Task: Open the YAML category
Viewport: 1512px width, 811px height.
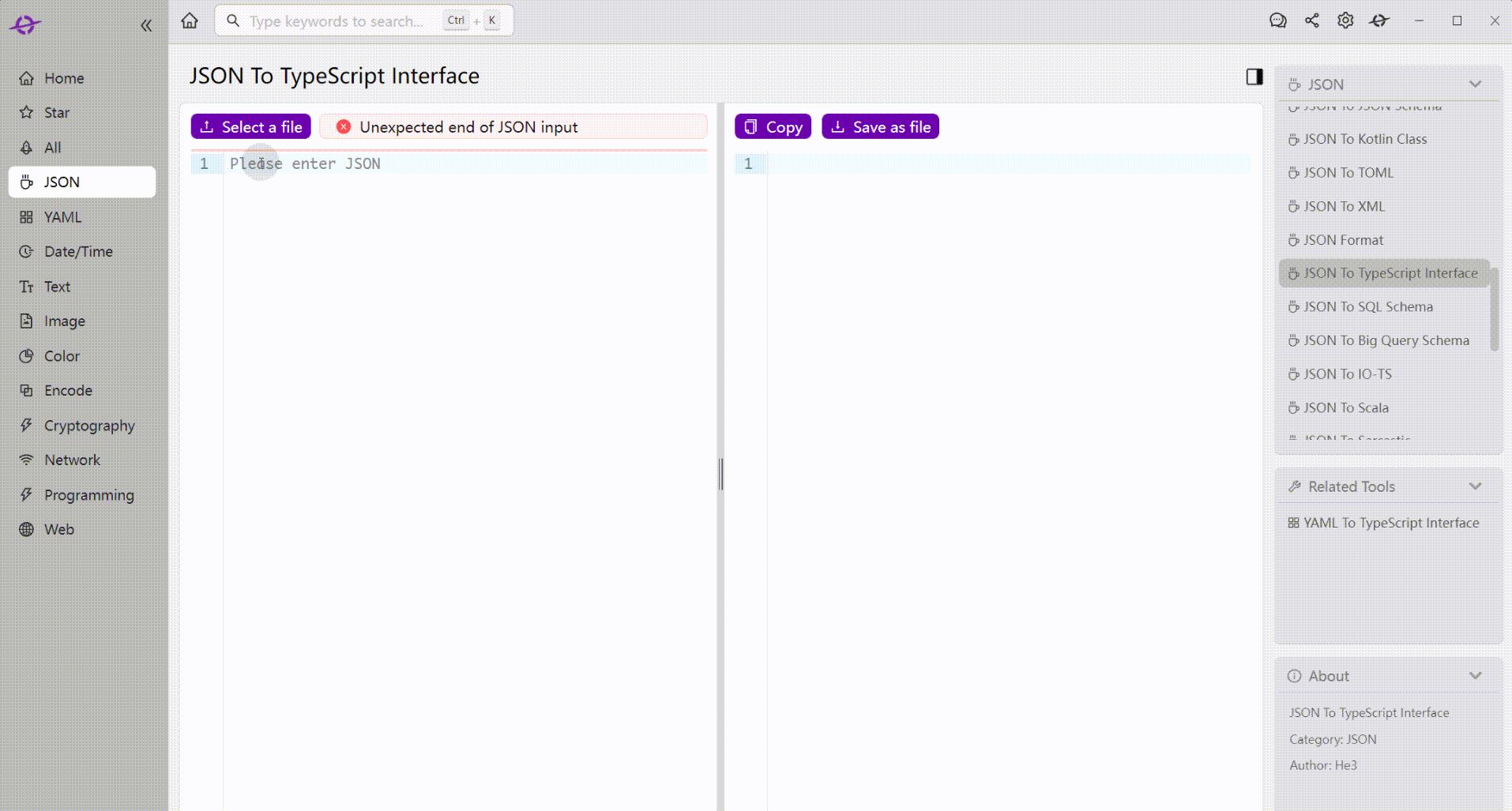Action: 82,217
